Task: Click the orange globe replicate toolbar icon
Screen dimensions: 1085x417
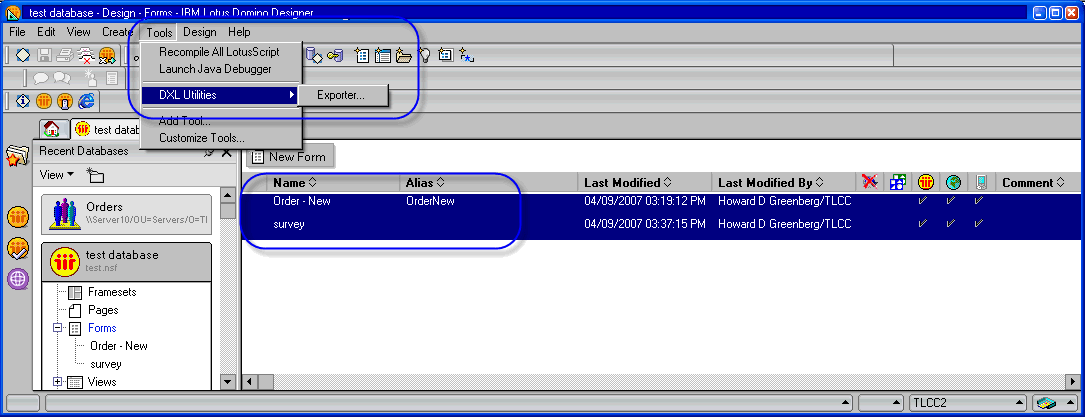Action: (x=107, y=55)
